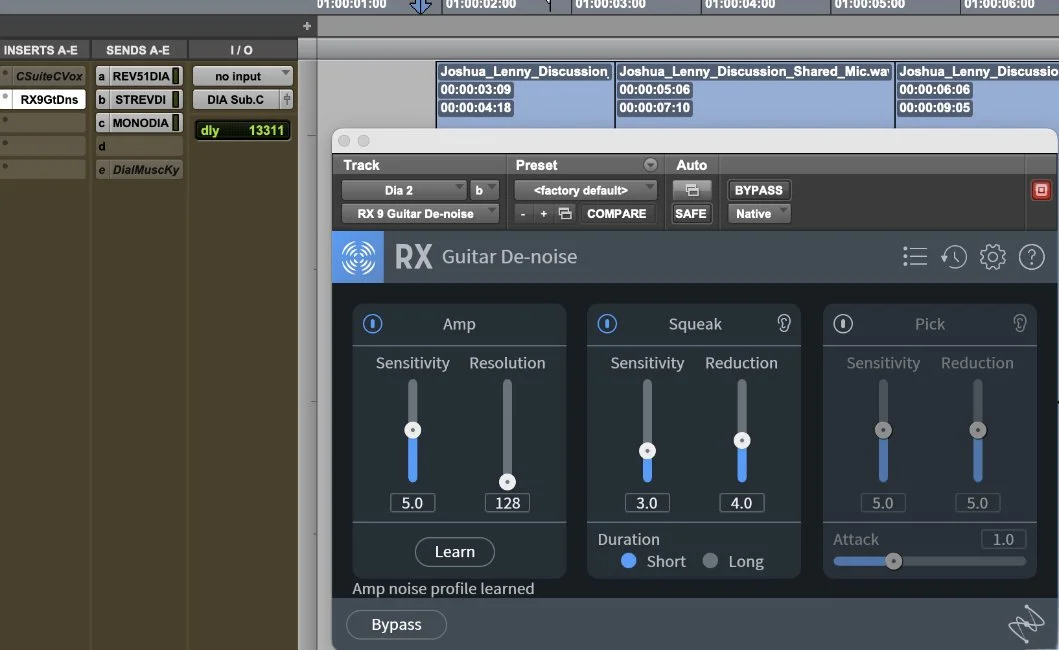Select Short squeak duration

628,561
